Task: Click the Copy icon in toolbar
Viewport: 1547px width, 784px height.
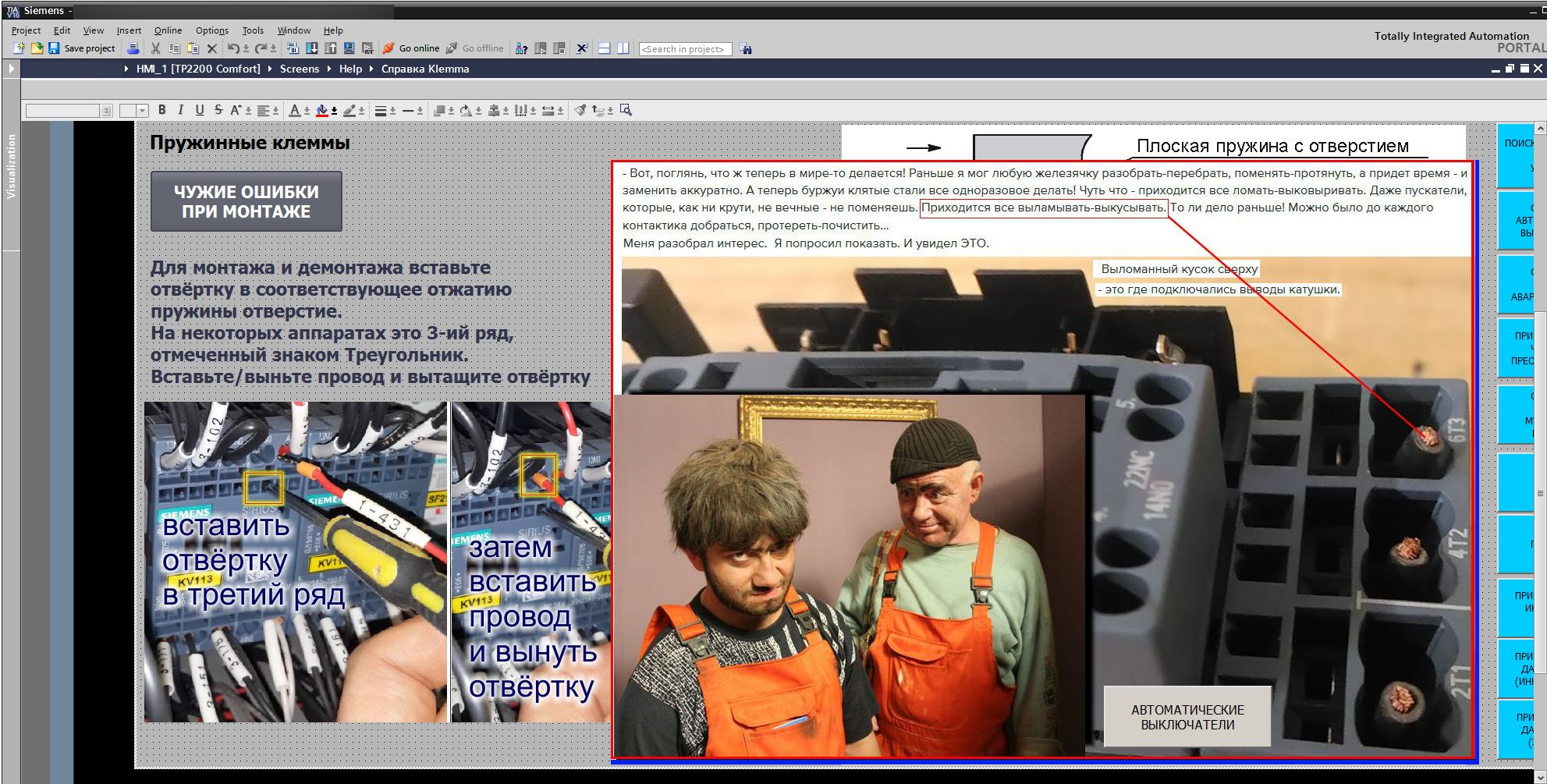Action: (x=174, y=48)
